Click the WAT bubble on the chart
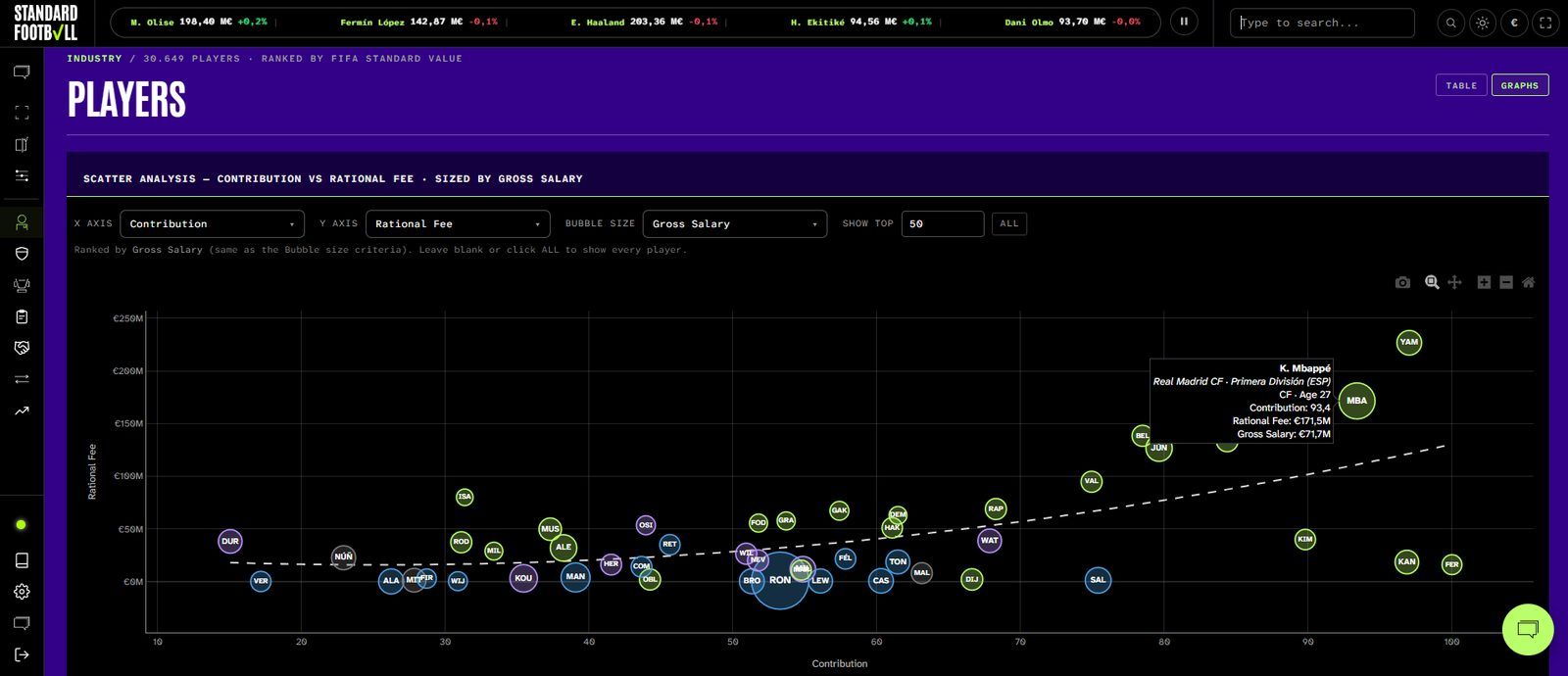Viewport: 1568px width, 676px height. coord(989,540)
